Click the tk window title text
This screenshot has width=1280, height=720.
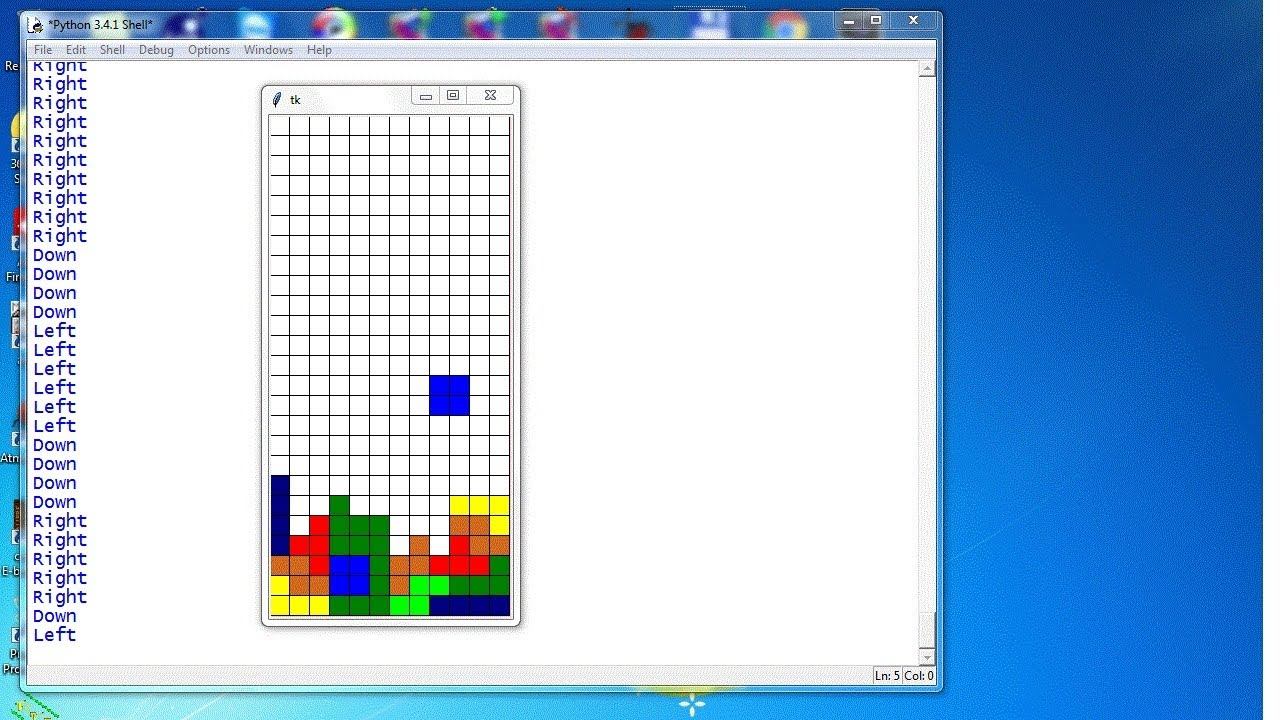(295, 100)
